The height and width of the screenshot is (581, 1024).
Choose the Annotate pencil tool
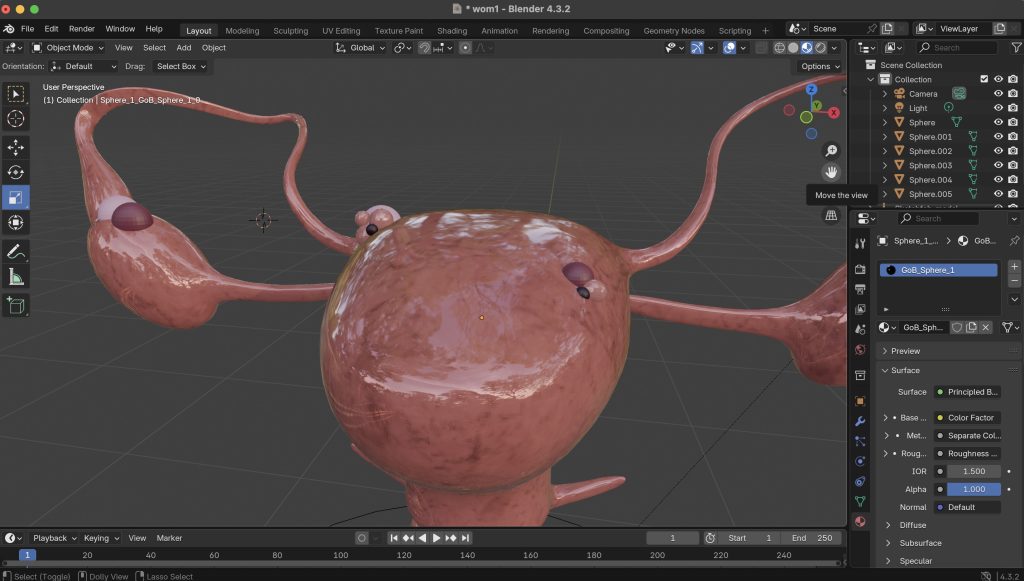pos(16,251)
